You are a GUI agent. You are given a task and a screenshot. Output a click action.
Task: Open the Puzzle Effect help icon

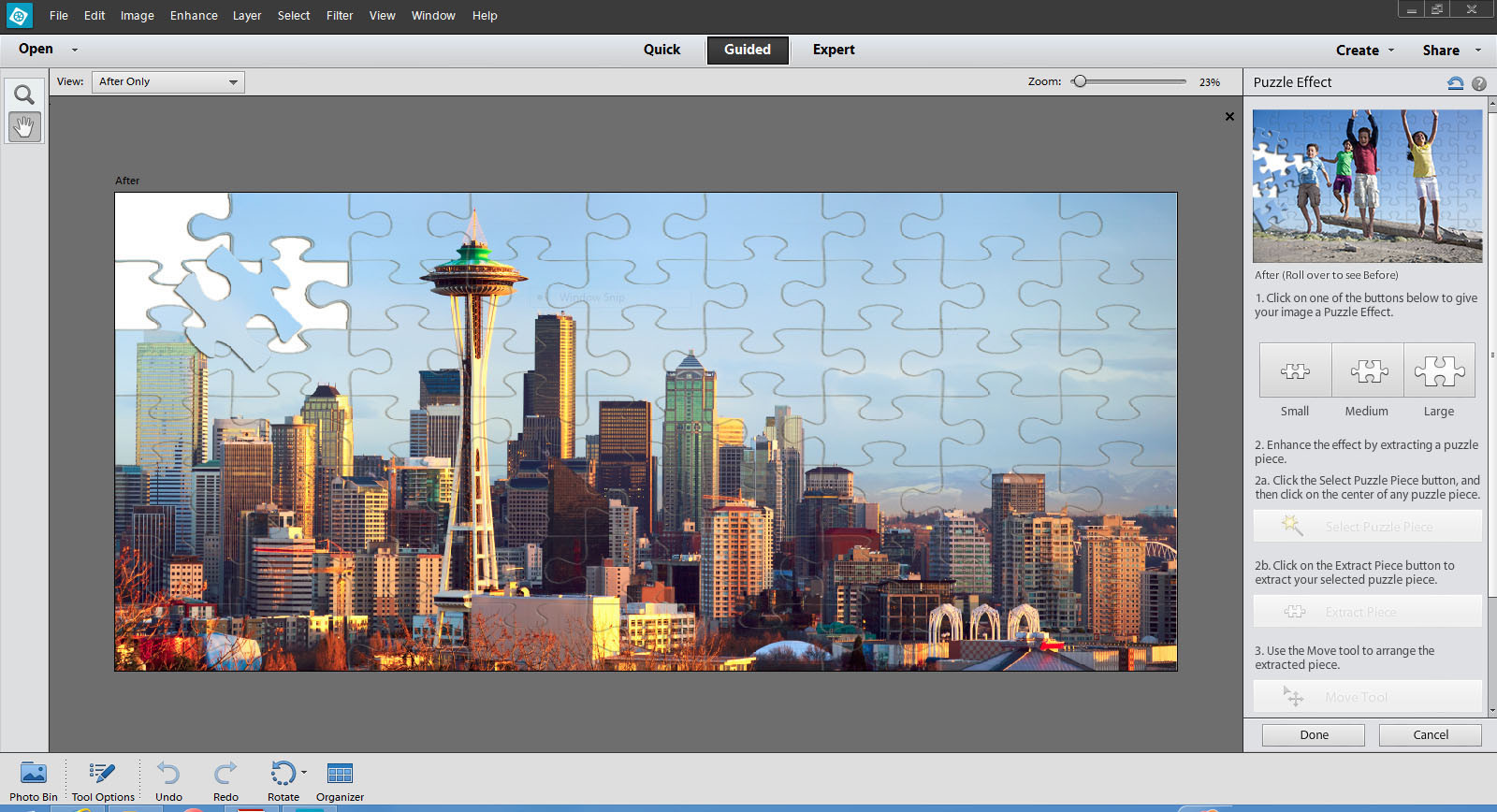coord(1479,83)
